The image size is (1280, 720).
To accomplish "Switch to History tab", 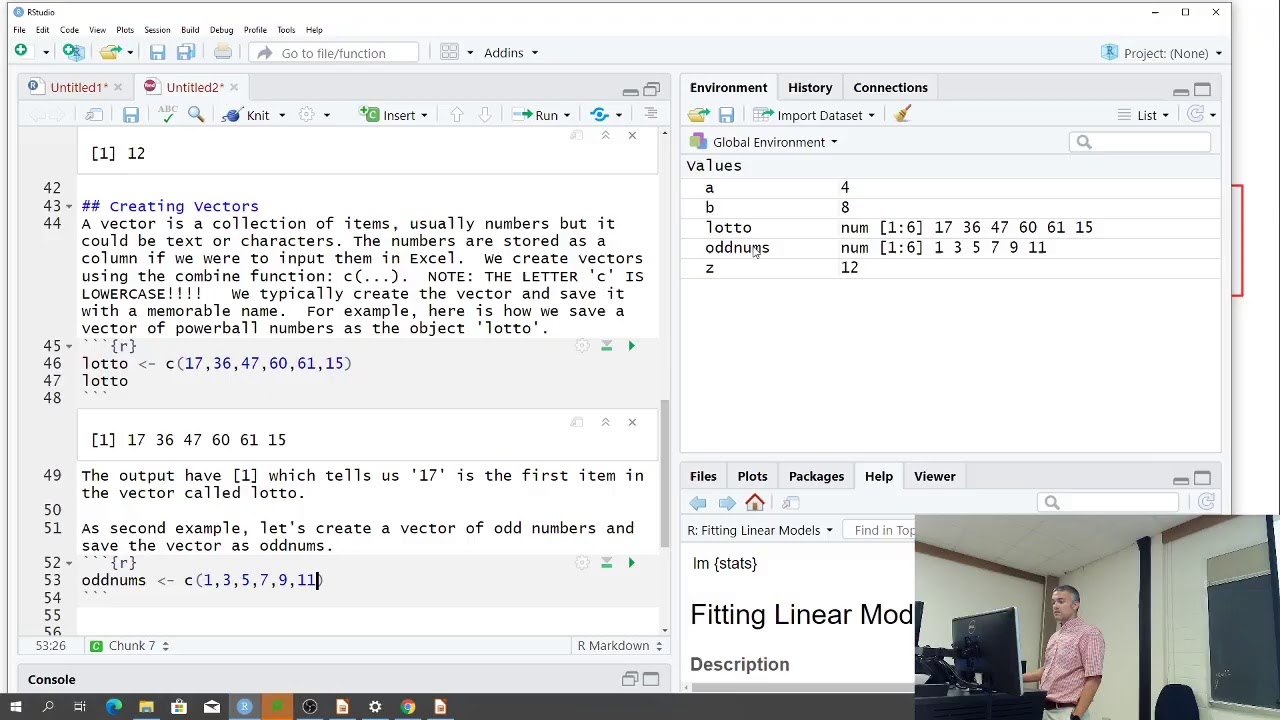I will [x=810, y=87].
